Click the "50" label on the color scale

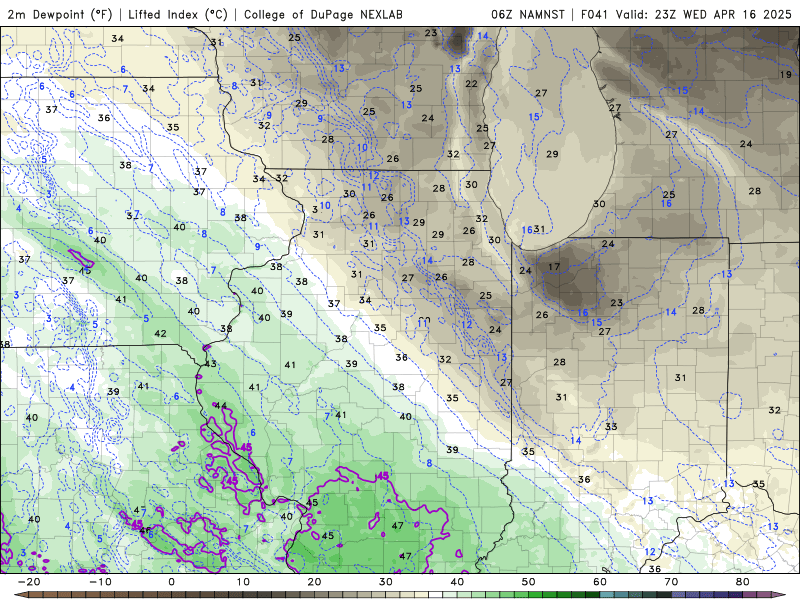529,582
